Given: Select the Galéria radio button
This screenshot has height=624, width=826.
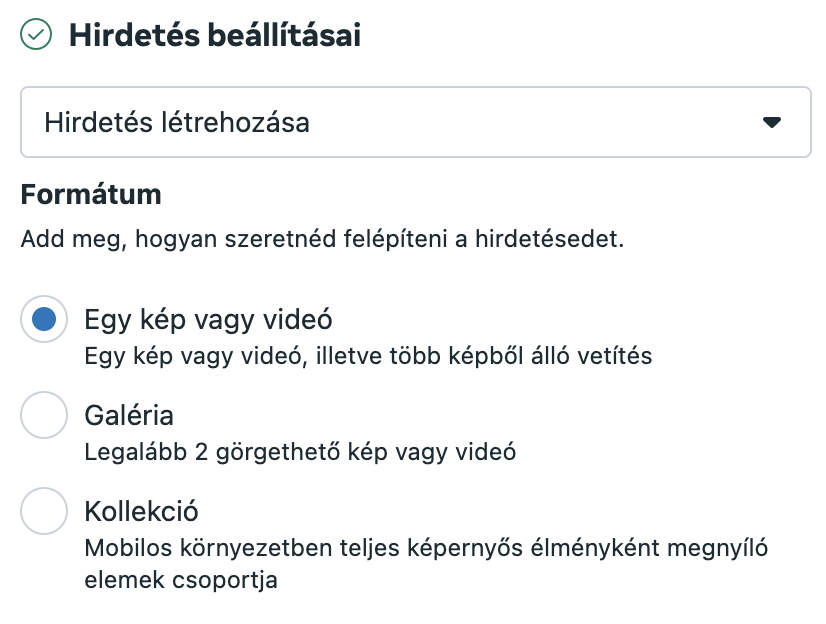Looking at the screenshot, I should (x=44, y=415).
